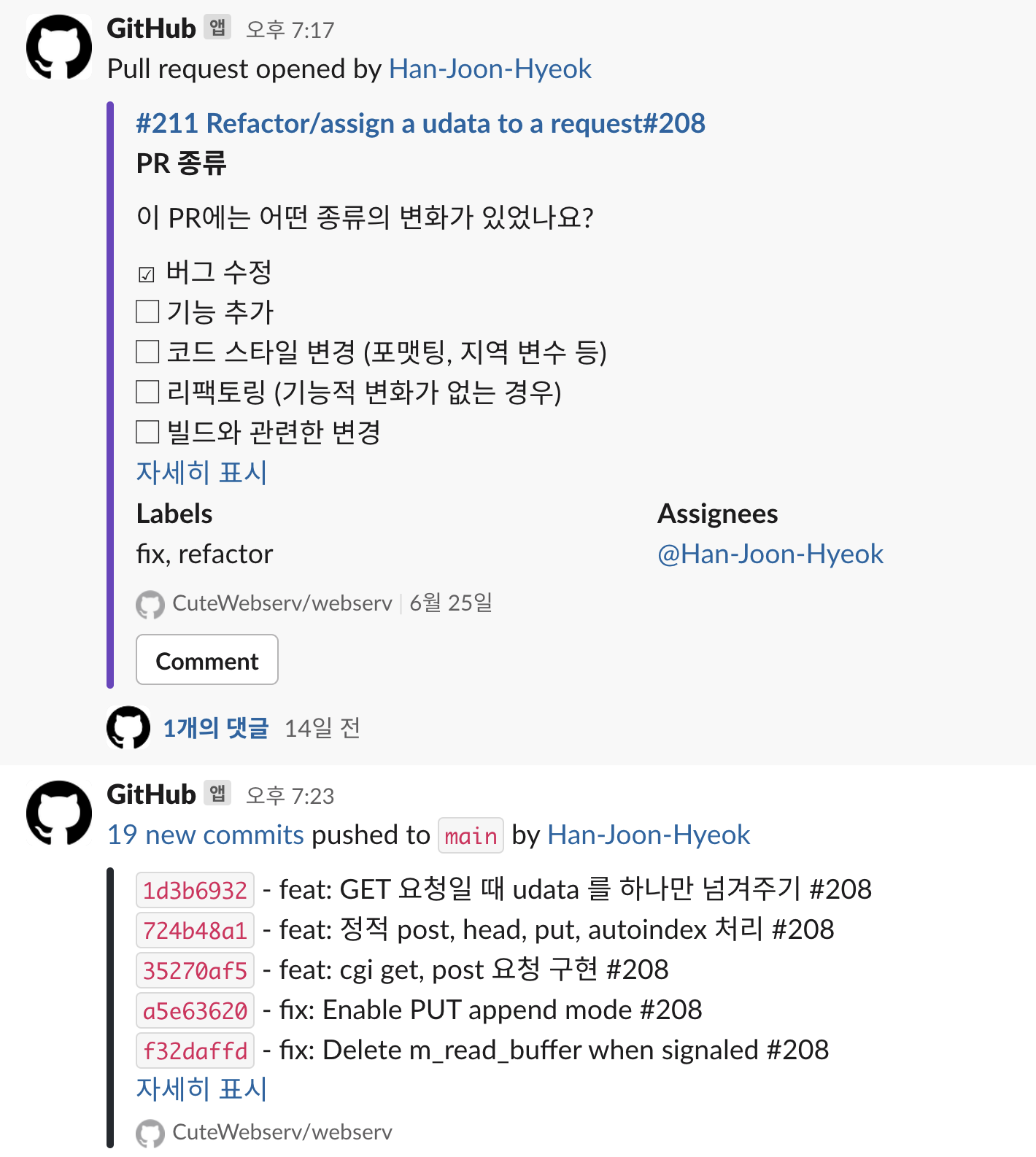Click repository icon in commits footer
Screen dimensions: 1036x1157
(150, 1133)
